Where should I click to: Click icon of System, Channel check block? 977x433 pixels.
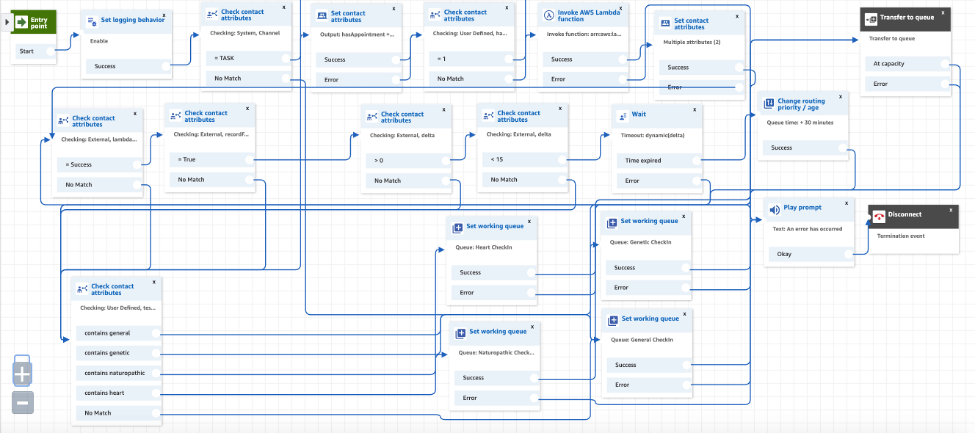[x=211, y=15]
